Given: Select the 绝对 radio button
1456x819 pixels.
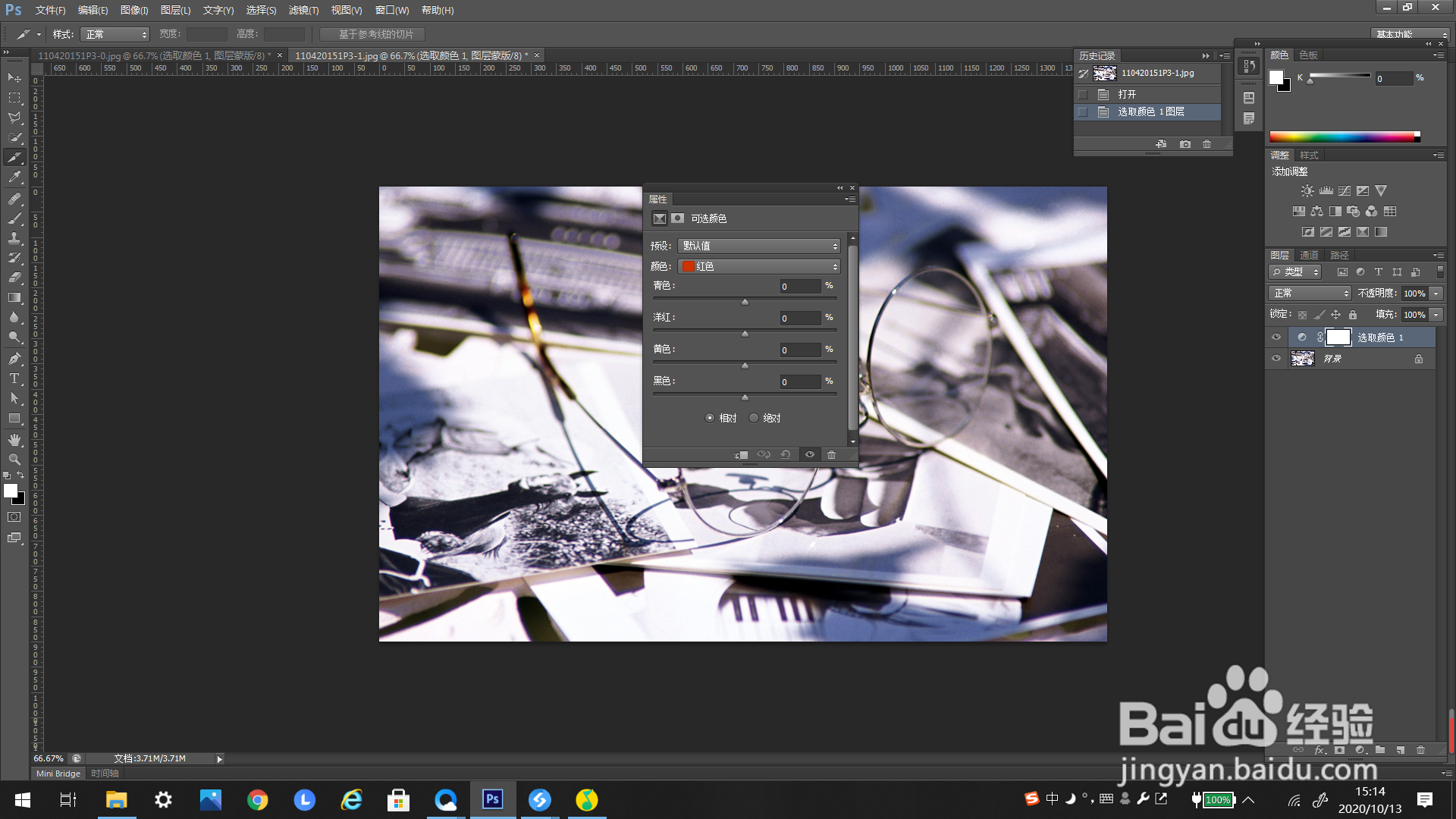Looking at the screenshot, I should (x=754, y=418).
